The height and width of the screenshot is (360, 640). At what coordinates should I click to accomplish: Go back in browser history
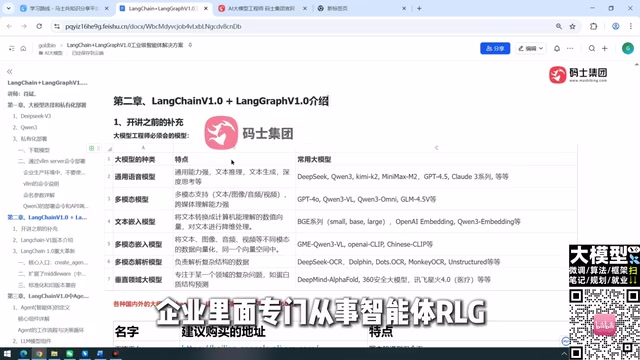click(9, 26)
